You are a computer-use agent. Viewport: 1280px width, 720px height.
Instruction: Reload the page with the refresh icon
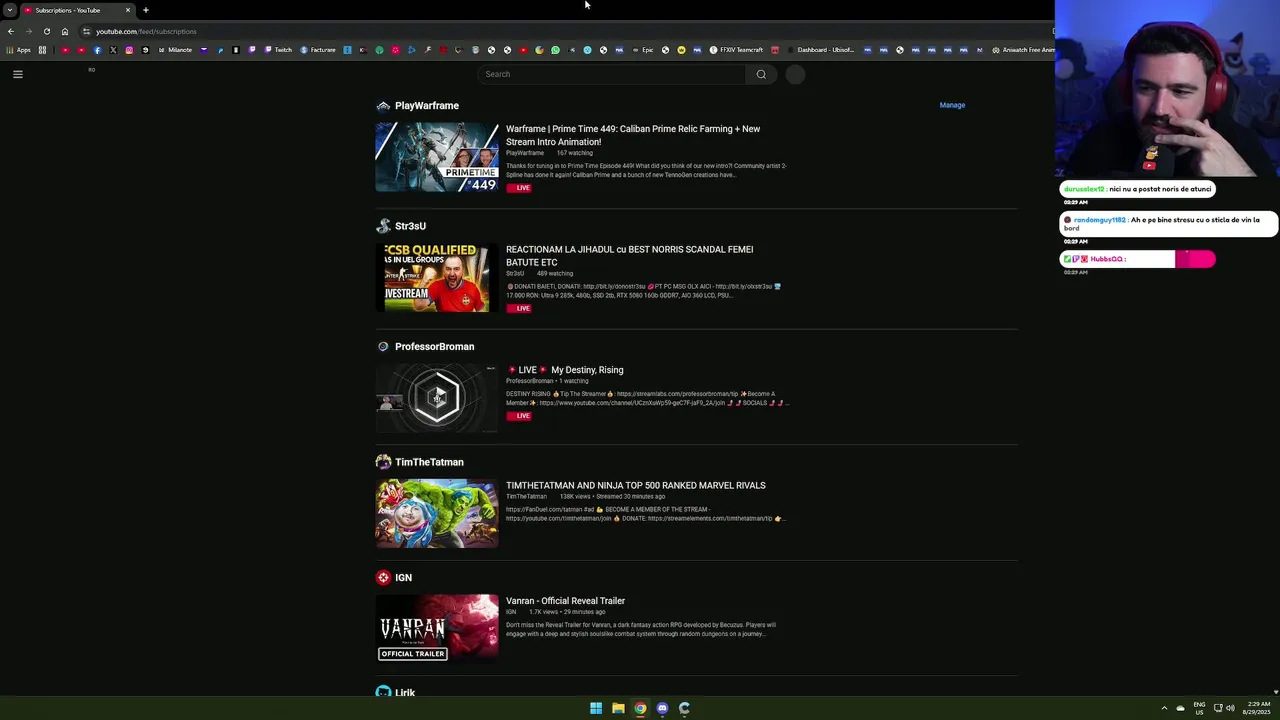click(x=46, y=31)
